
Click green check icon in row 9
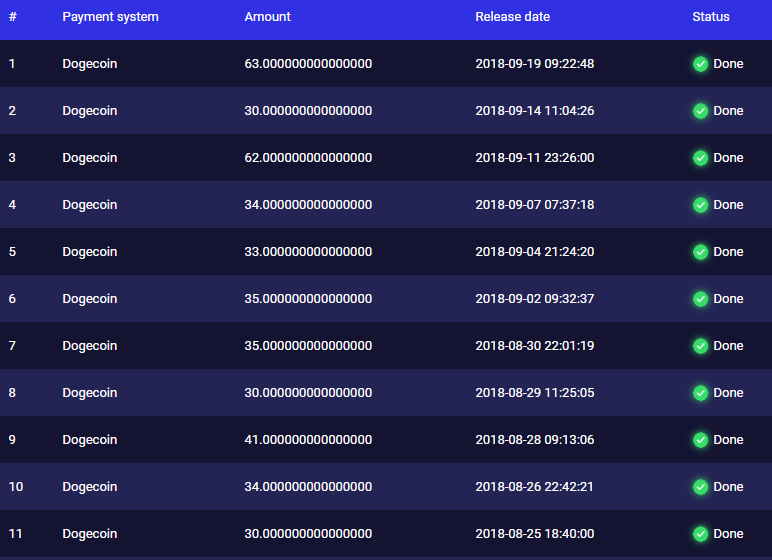pos(700,440)
